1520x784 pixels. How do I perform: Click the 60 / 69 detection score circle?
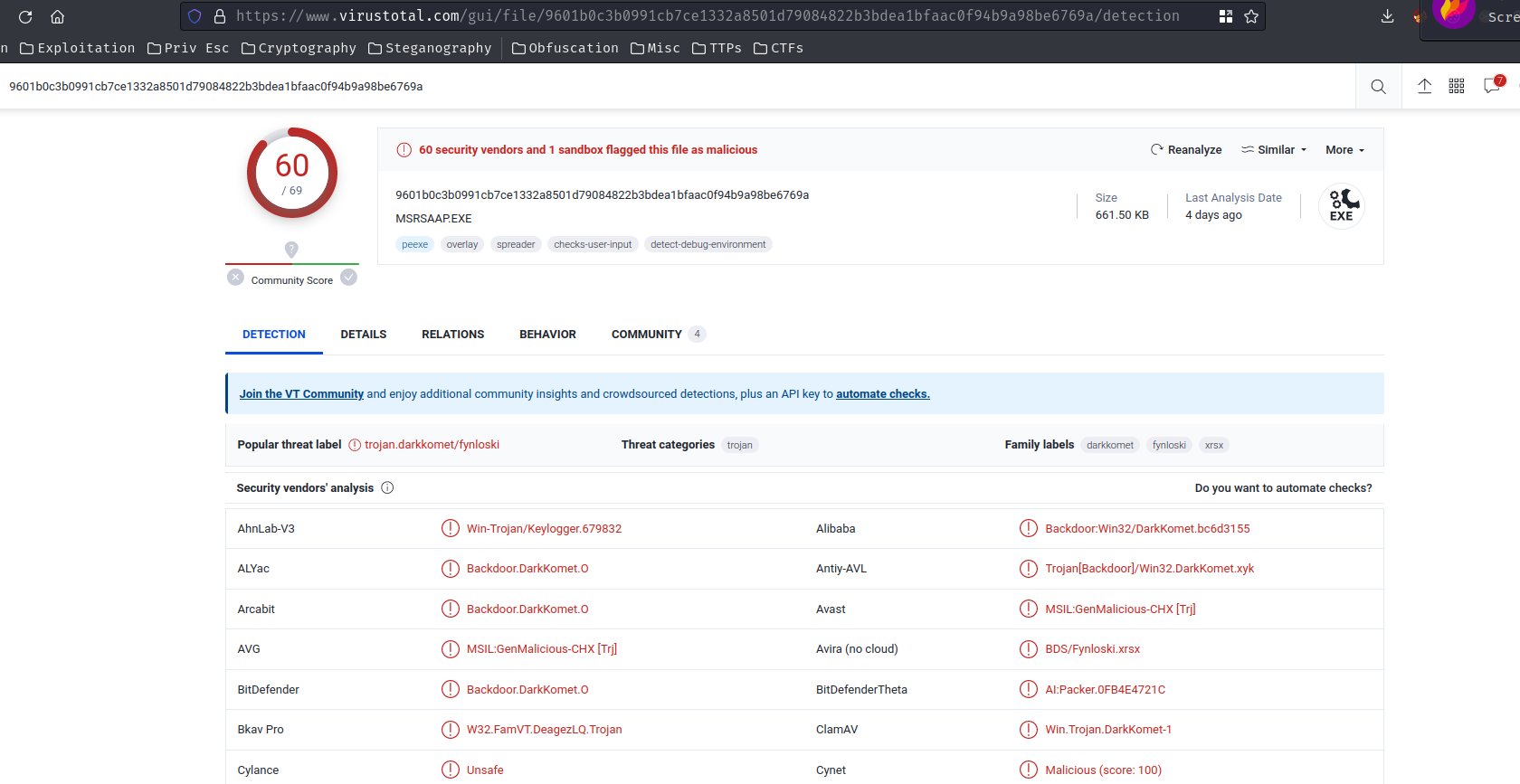(x=292, y=173)
